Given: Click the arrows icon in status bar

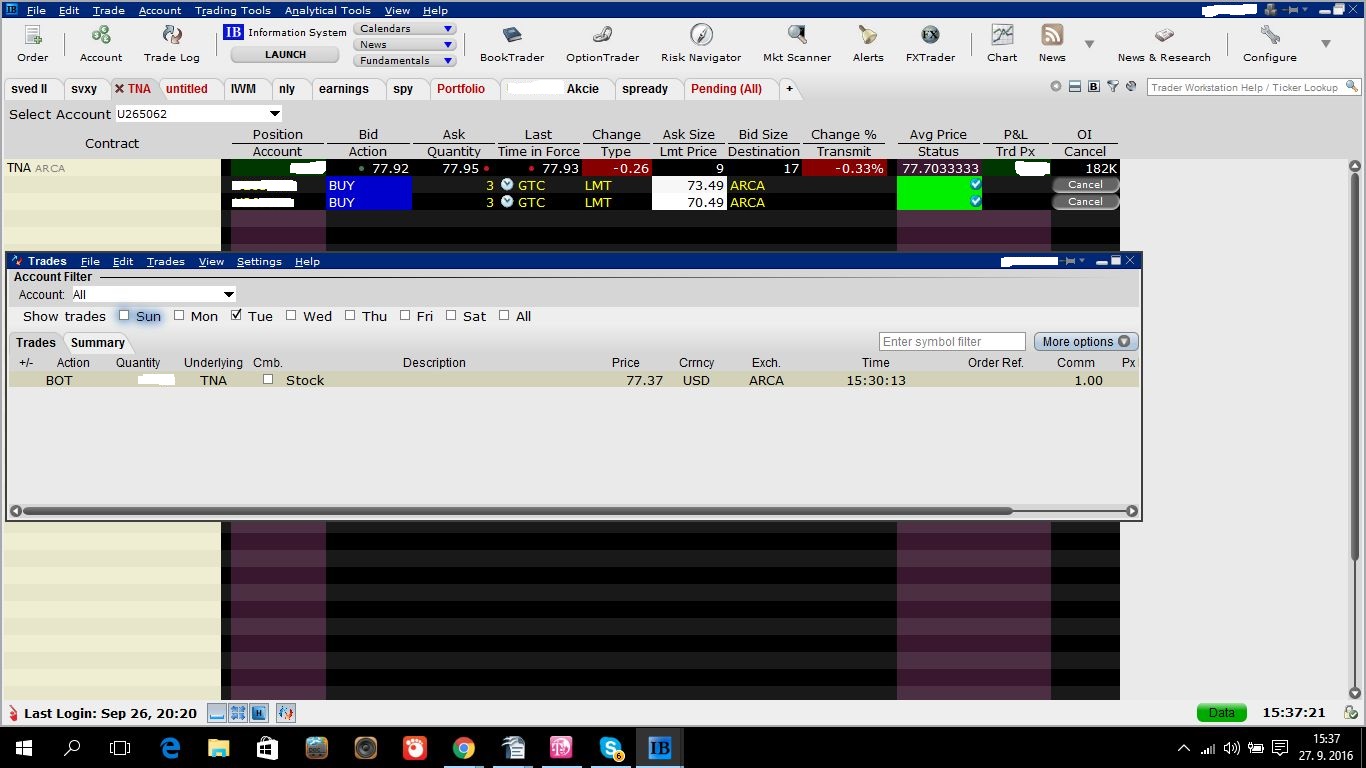Looking at the screenshot, I should [238, 713].
